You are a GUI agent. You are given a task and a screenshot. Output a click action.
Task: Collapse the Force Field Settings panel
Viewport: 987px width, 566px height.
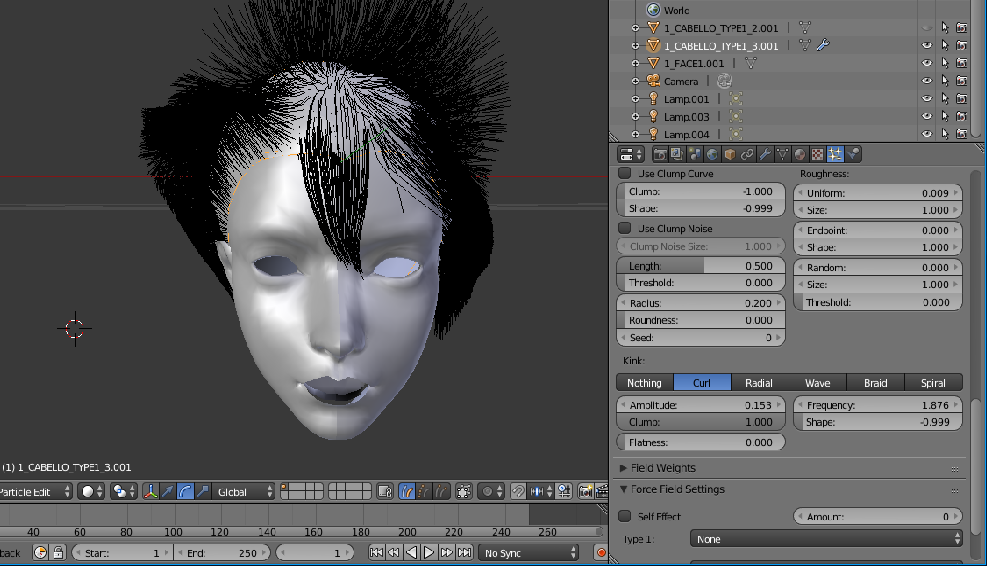[x=623, y=489]
